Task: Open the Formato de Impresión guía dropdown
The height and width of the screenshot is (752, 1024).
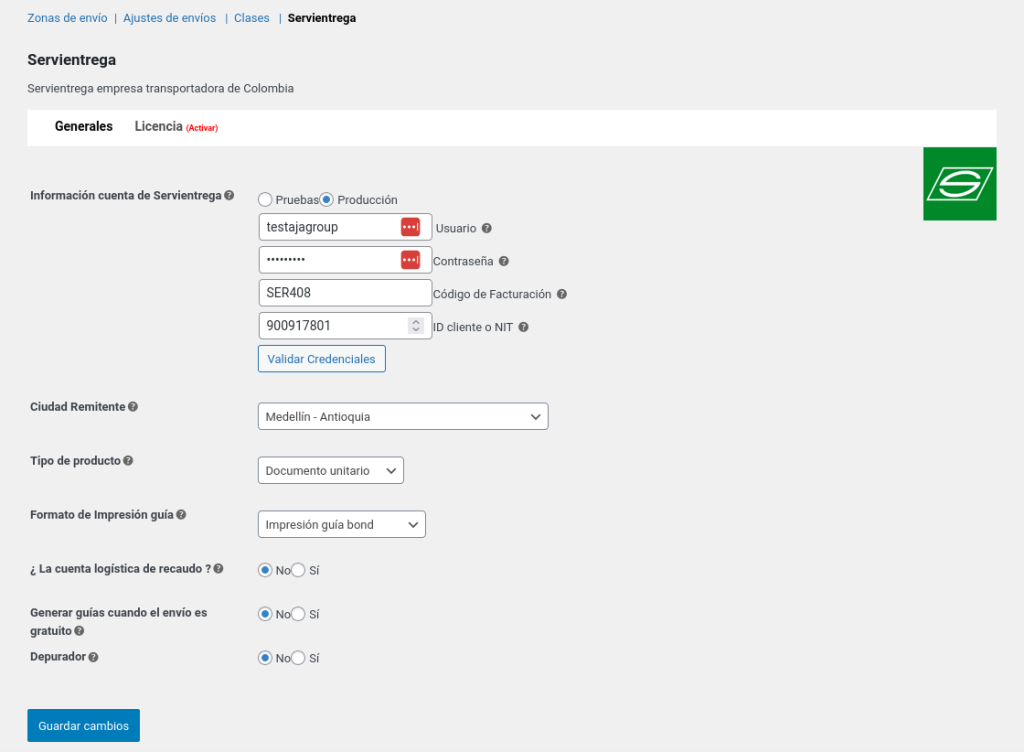Action: pyautogui.click(x=342, y=525)
